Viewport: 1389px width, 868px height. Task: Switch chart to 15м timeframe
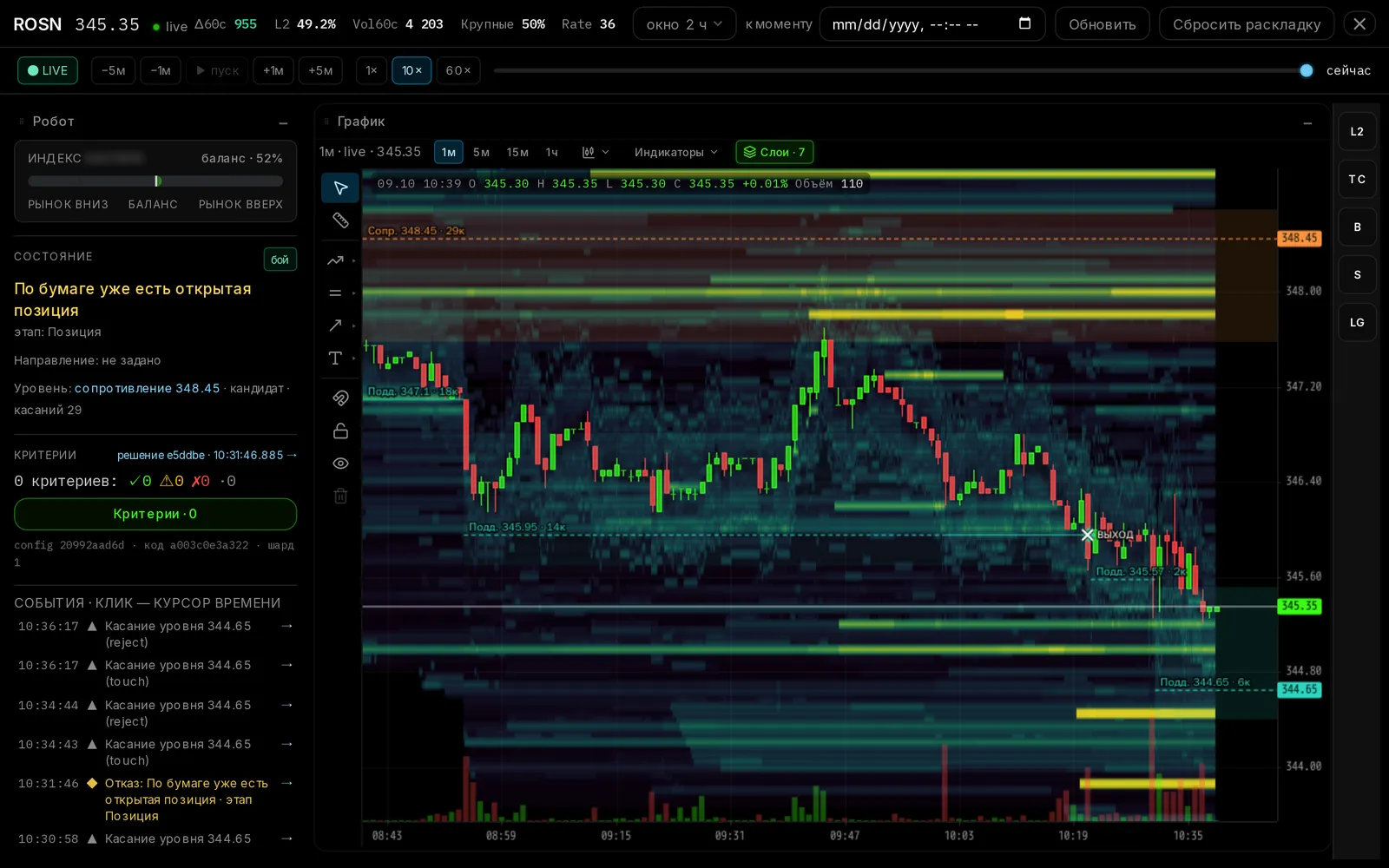tap(517, 152)
